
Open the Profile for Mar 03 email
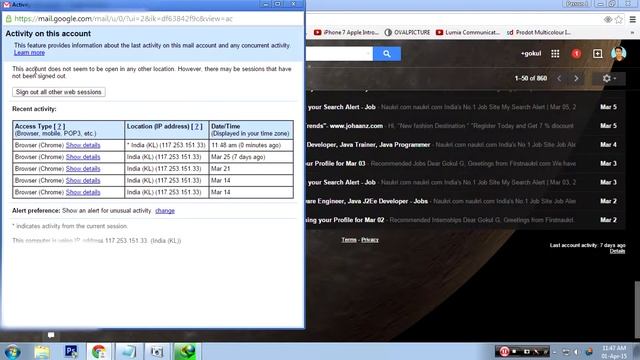coord(465,163)
